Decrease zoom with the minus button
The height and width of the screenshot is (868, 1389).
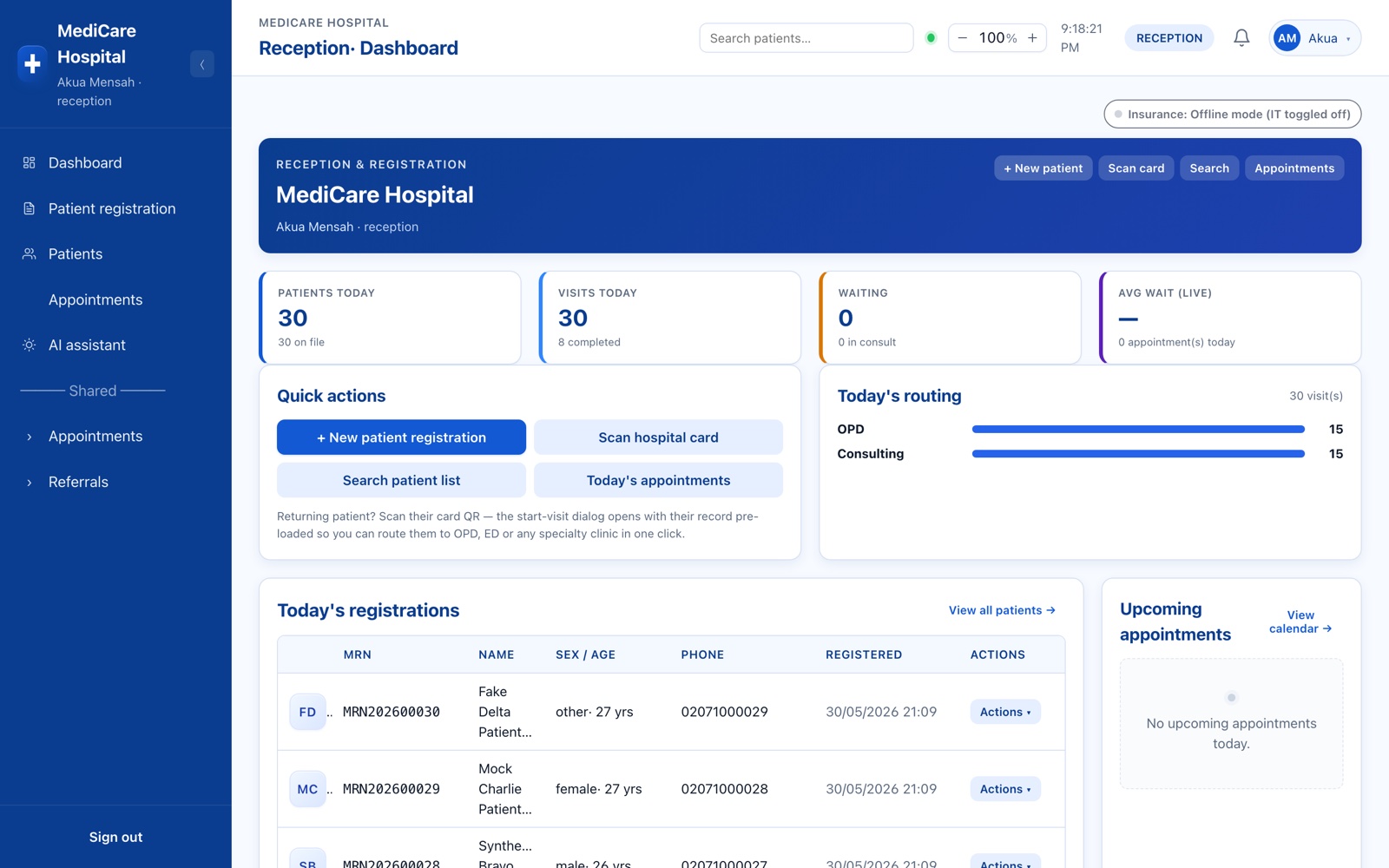[x=962, y=38]
